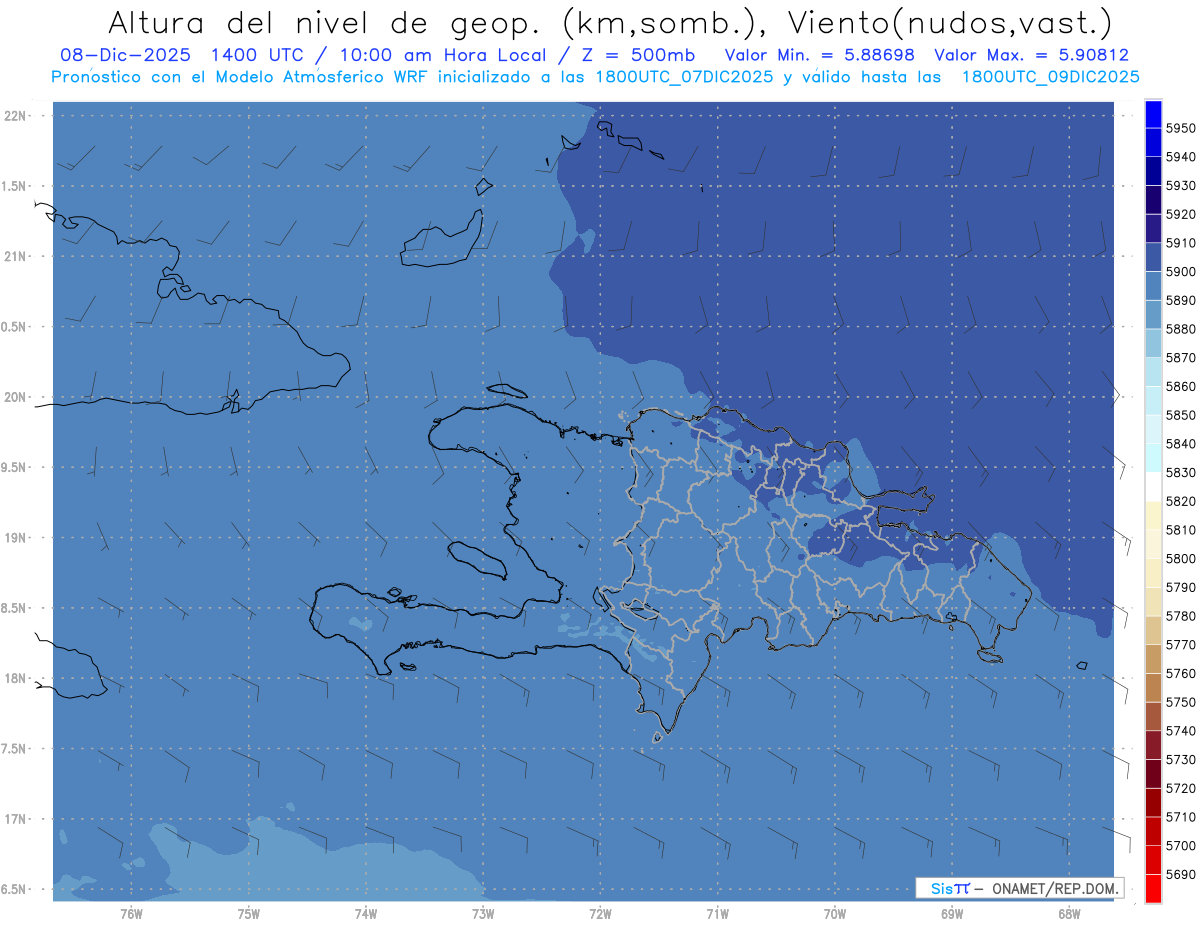The image size is (1200, 927).
Task: Click the '71W' longitude axis label
Action: coord(717,914)
